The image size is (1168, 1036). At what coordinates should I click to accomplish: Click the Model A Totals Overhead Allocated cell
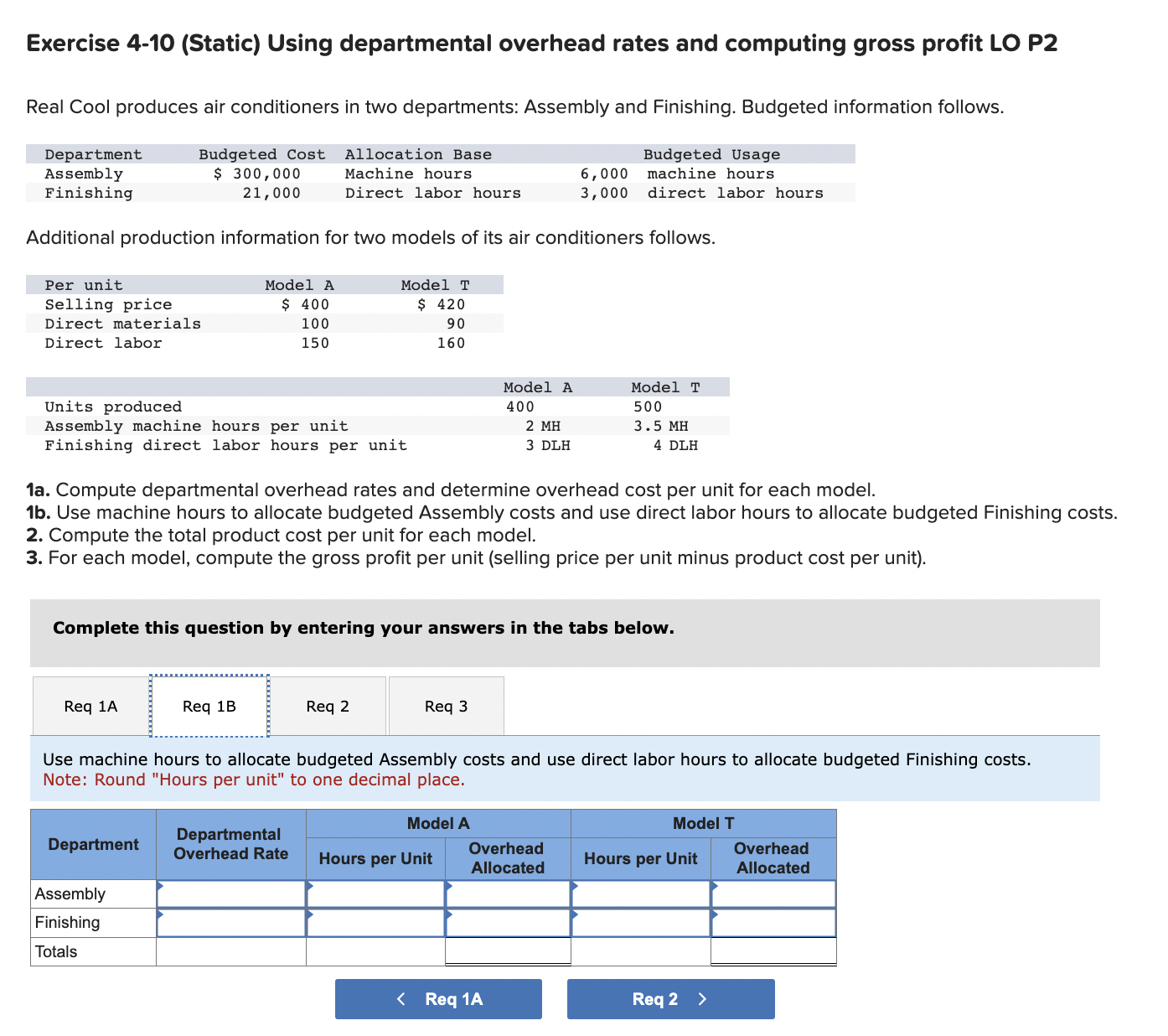pos(507,950)
